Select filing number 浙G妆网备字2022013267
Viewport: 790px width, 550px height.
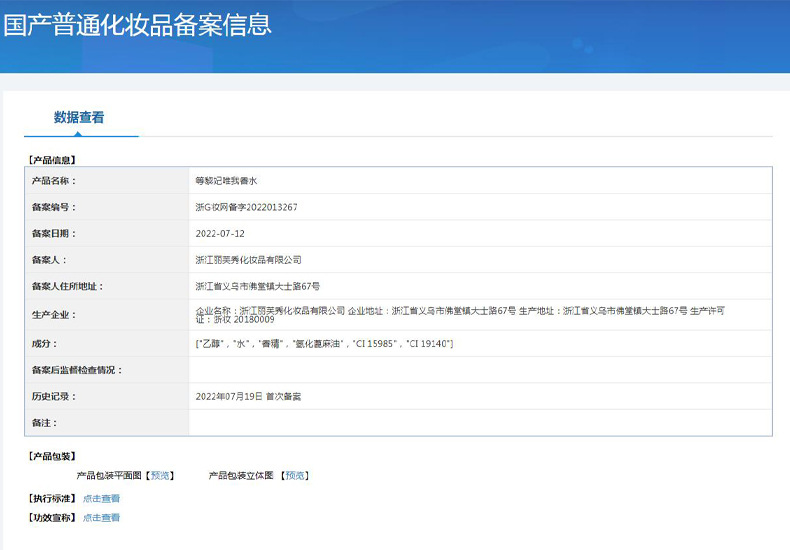point(246,207)
